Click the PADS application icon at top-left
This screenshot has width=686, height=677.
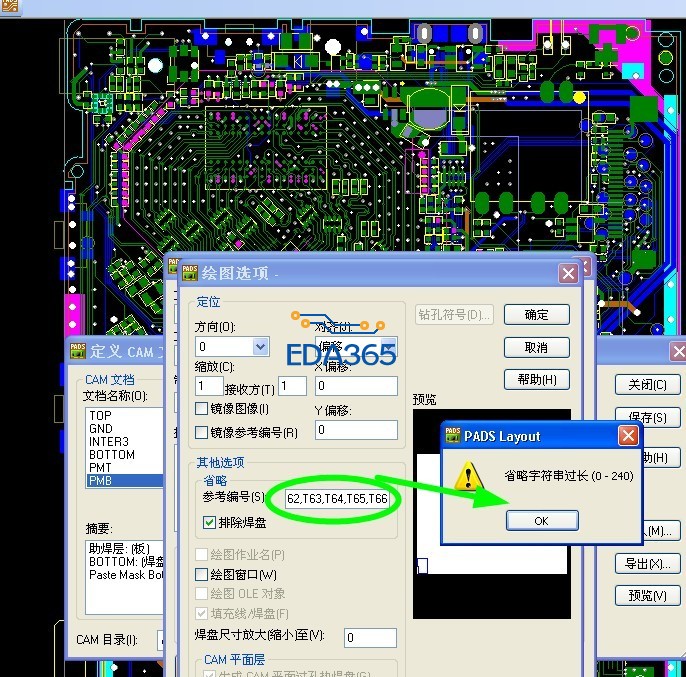[9, 6]
